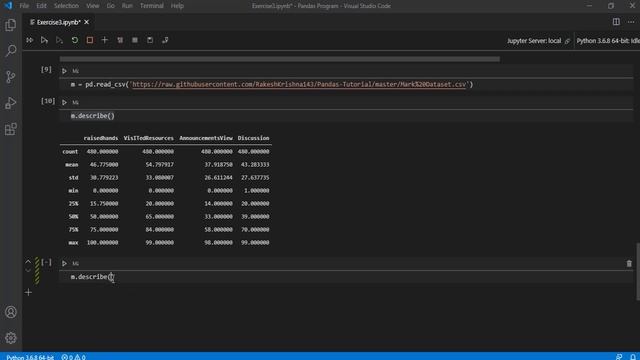Click the VisITedResources column header

(x=149, y=138)
